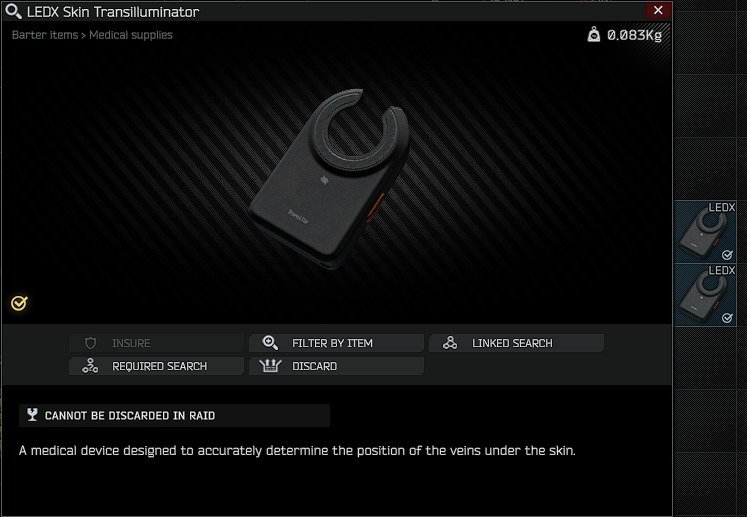Click the magnifier icon beside the LEDX title
747x517 pixels.
tap(13, 11)
